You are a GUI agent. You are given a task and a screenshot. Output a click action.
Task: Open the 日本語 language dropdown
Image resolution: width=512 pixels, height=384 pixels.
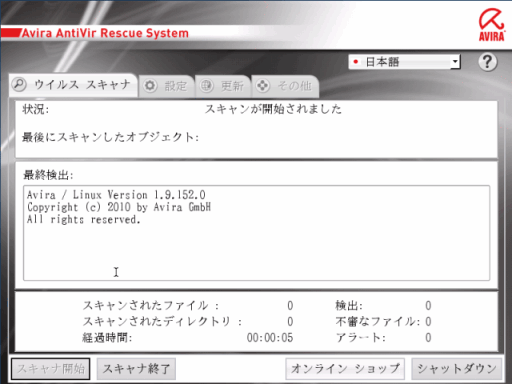click(404, 62)
